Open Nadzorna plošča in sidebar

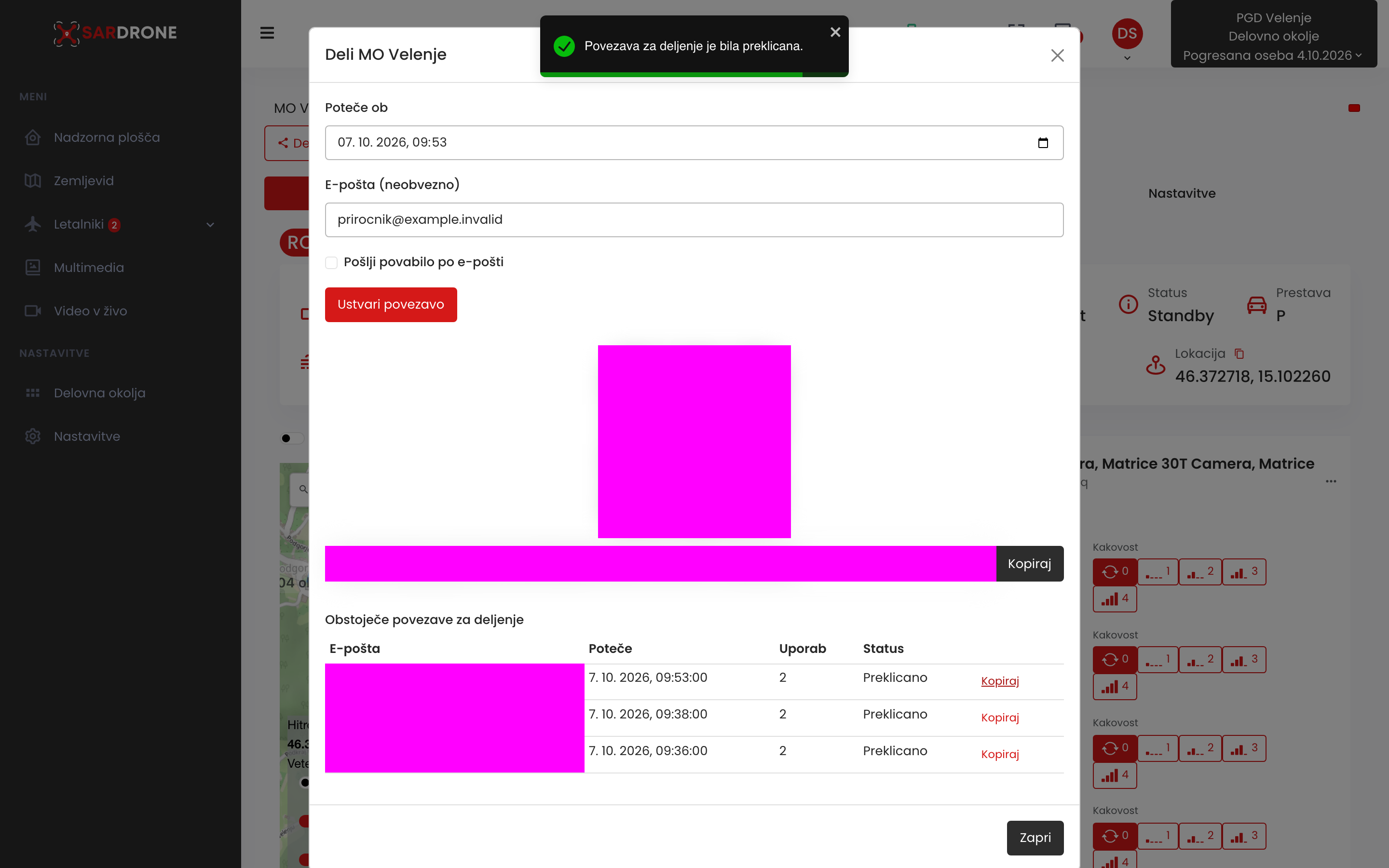coord(107,138)
